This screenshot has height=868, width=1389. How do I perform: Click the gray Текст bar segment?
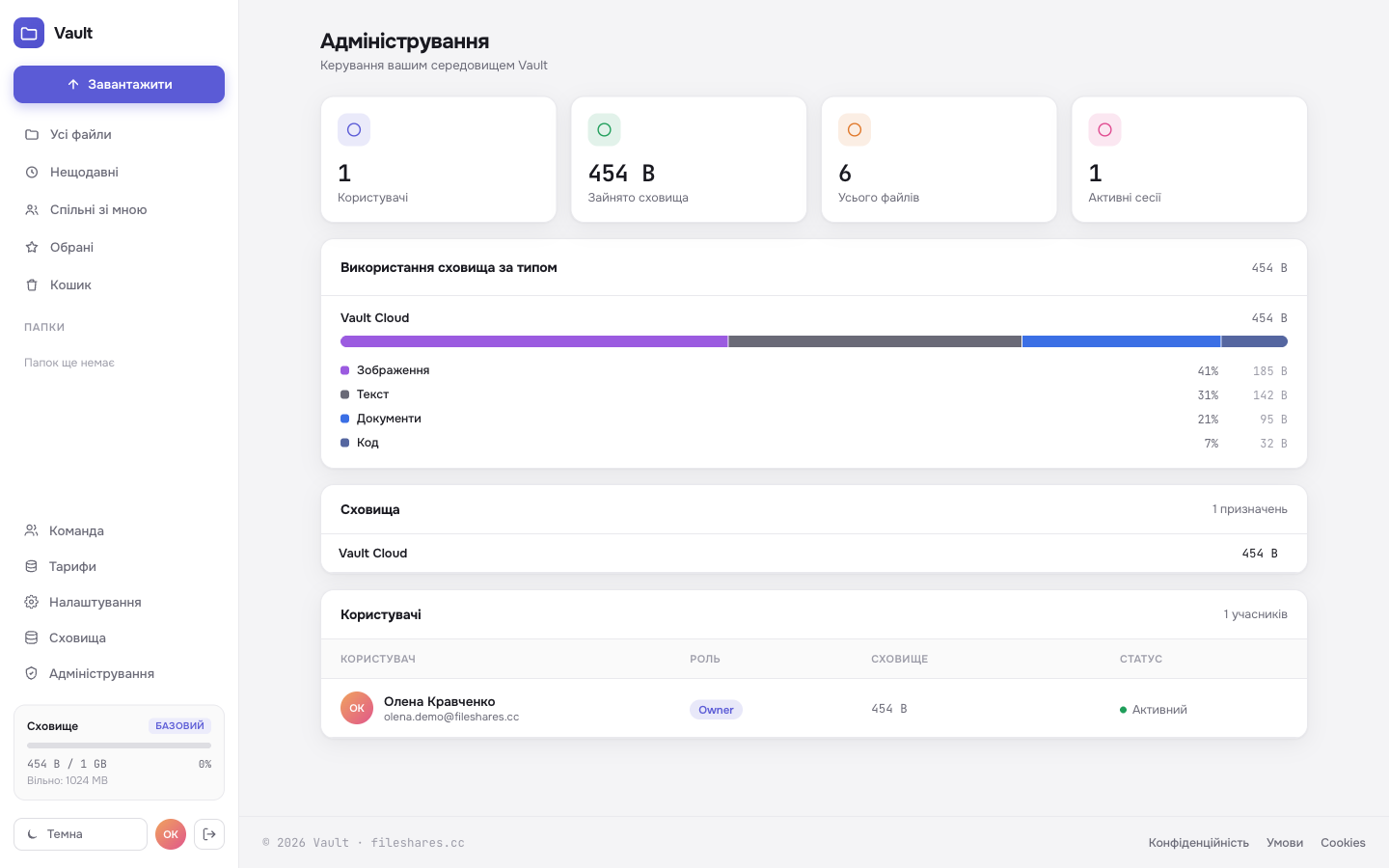[x=875, y=341]
